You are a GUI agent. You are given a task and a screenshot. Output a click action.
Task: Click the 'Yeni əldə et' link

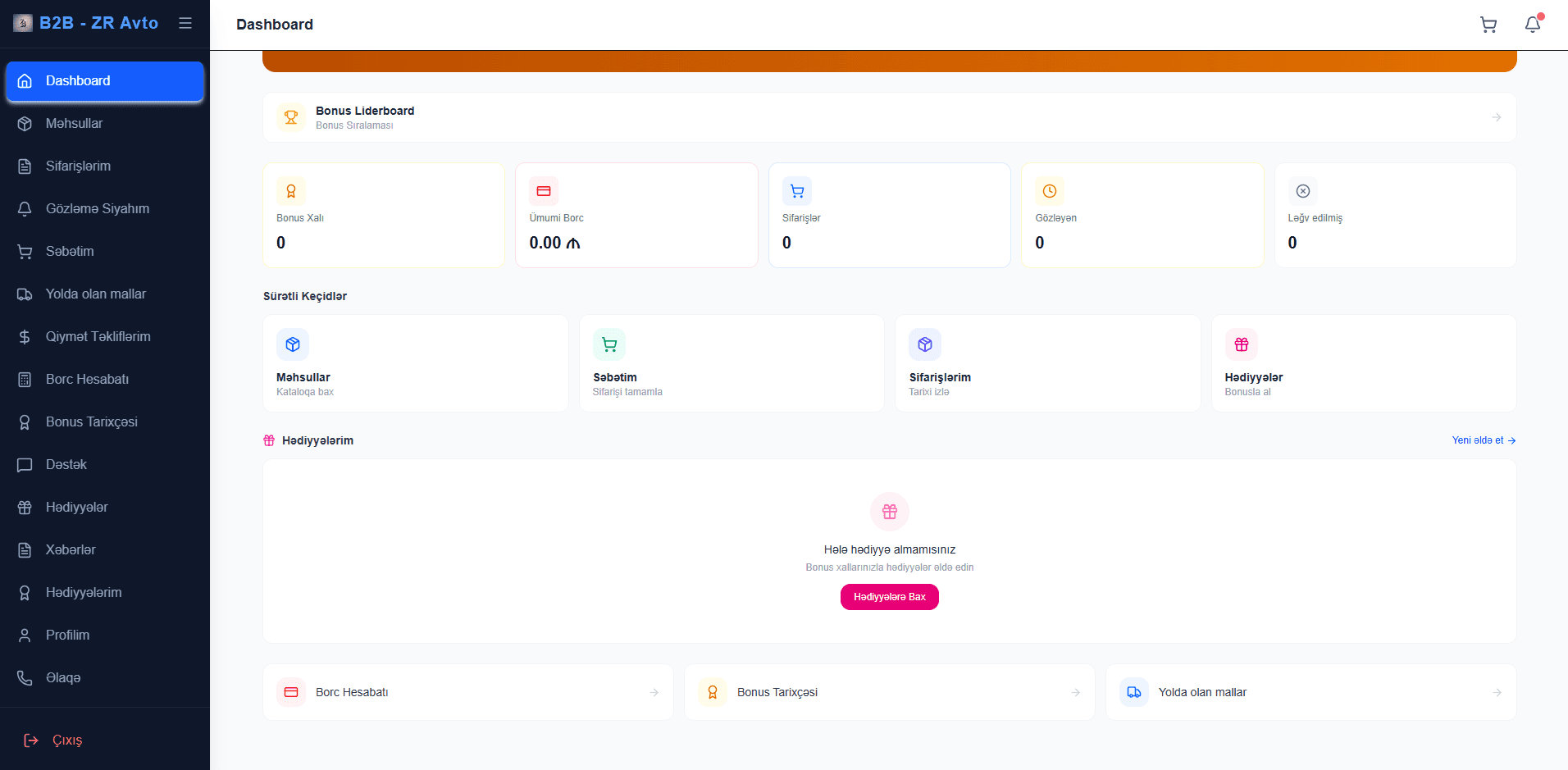[1484, 440]
